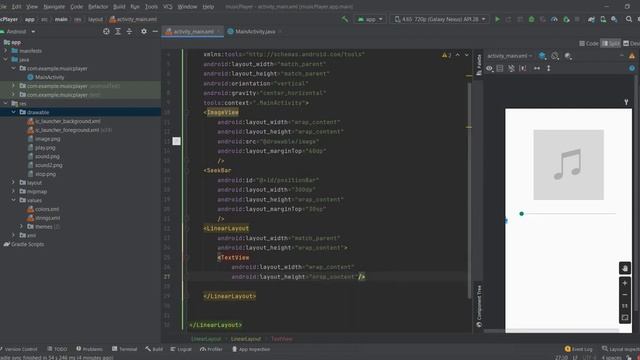This screenshot has height=360, width=640.
Task: Click Sync Project with Gradle Files icon
Action: pos(591,19)
